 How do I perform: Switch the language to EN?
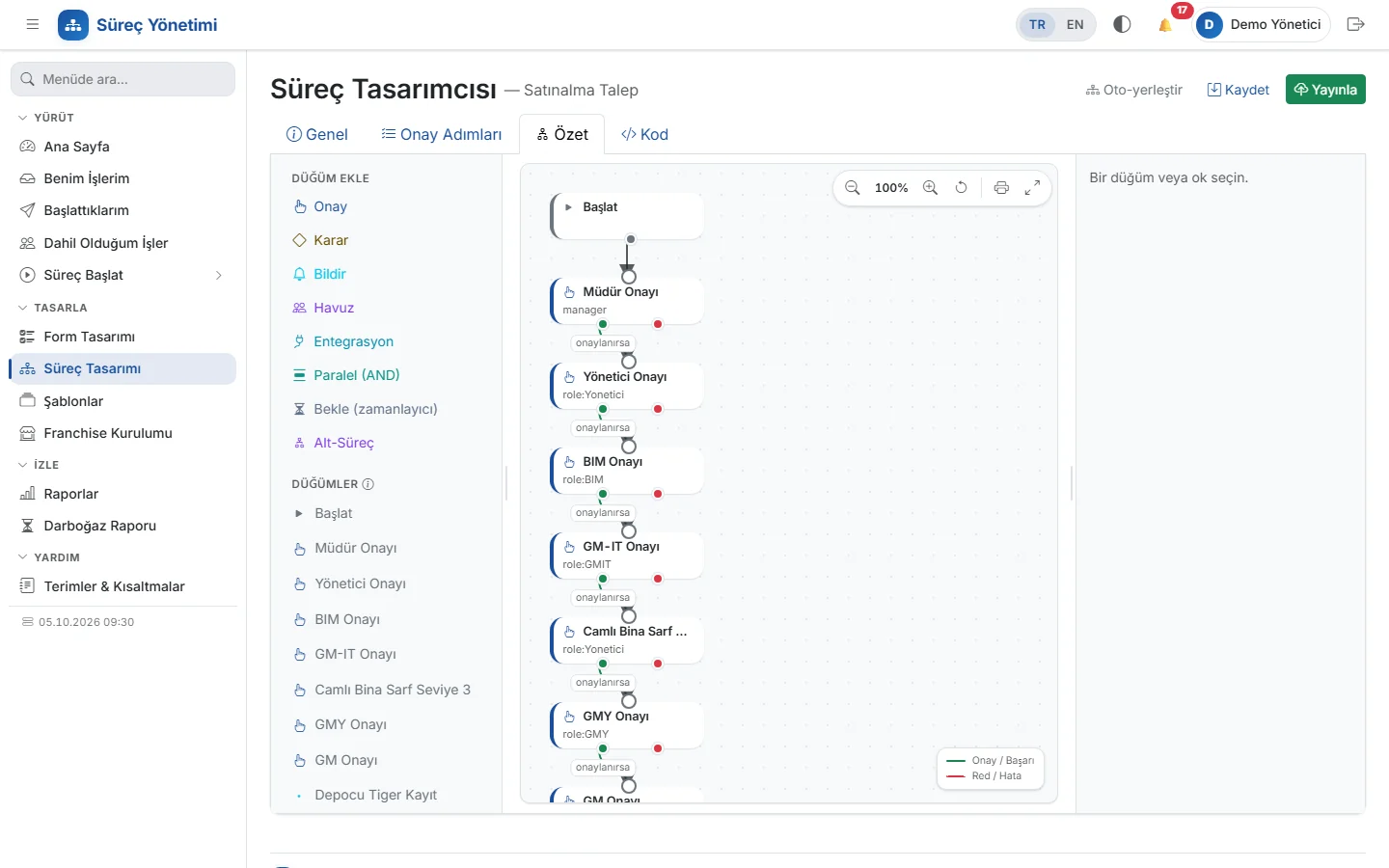(1076, 25)
